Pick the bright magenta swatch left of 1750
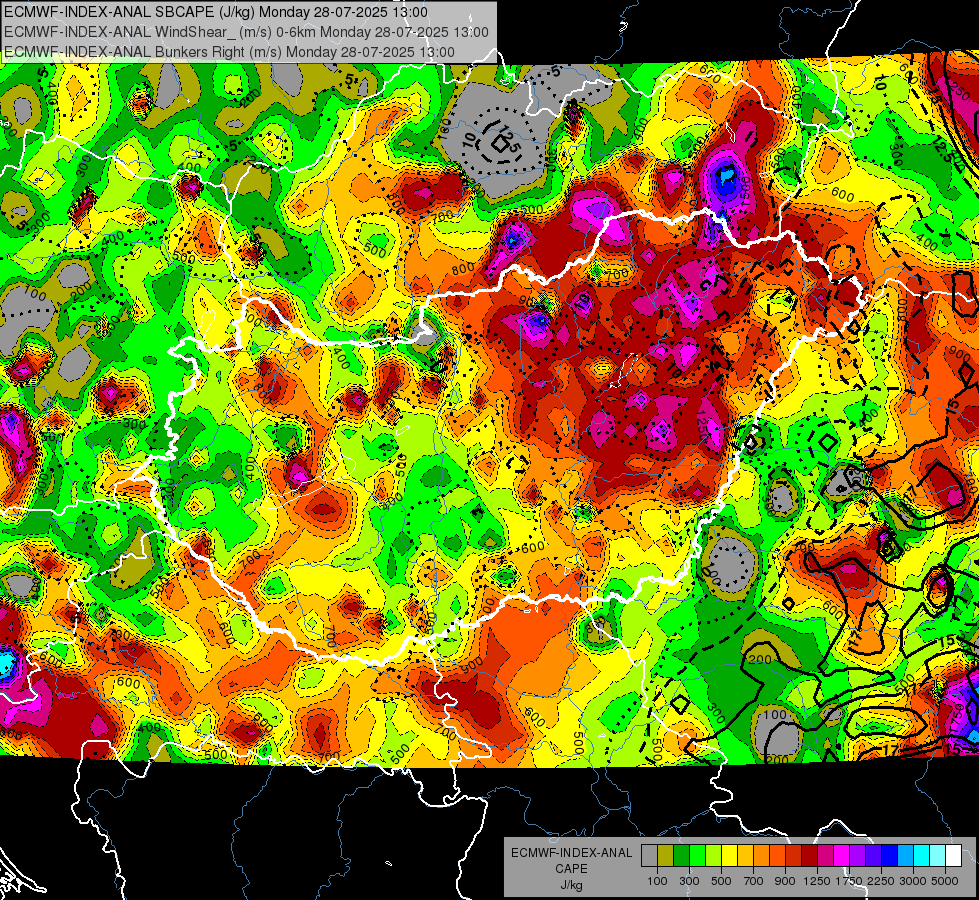 point(842,856)
